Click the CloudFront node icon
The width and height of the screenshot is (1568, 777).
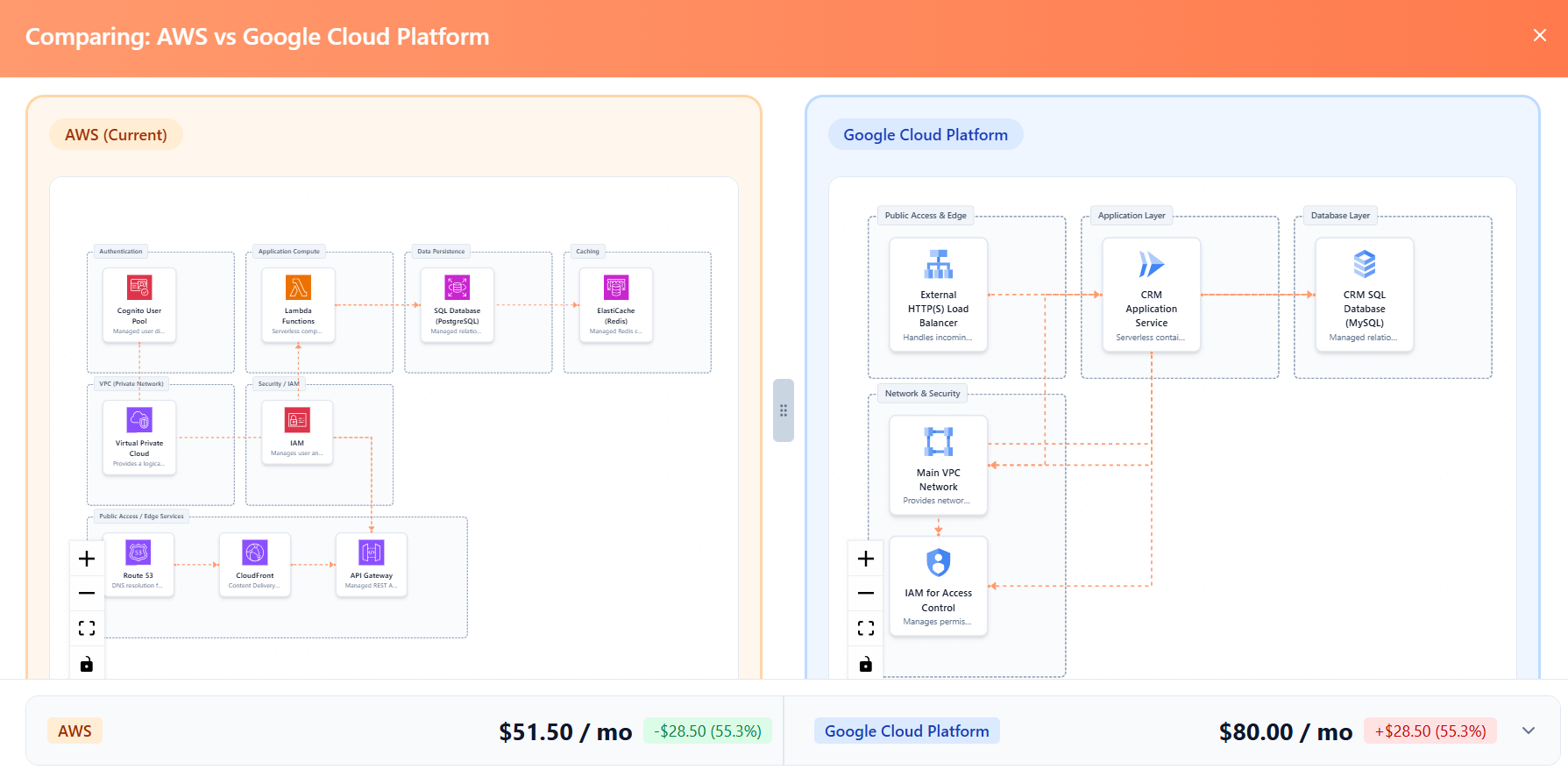point(254,552)
